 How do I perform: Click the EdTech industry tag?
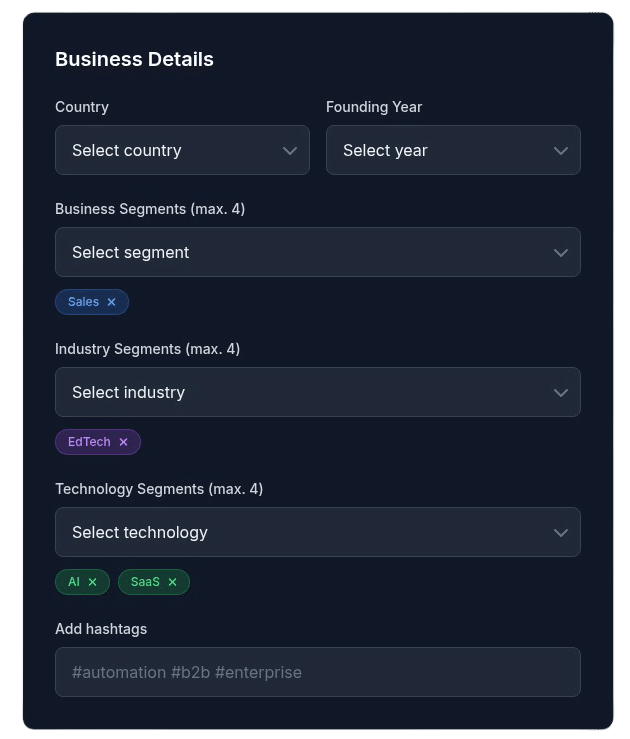coord(89,442)
